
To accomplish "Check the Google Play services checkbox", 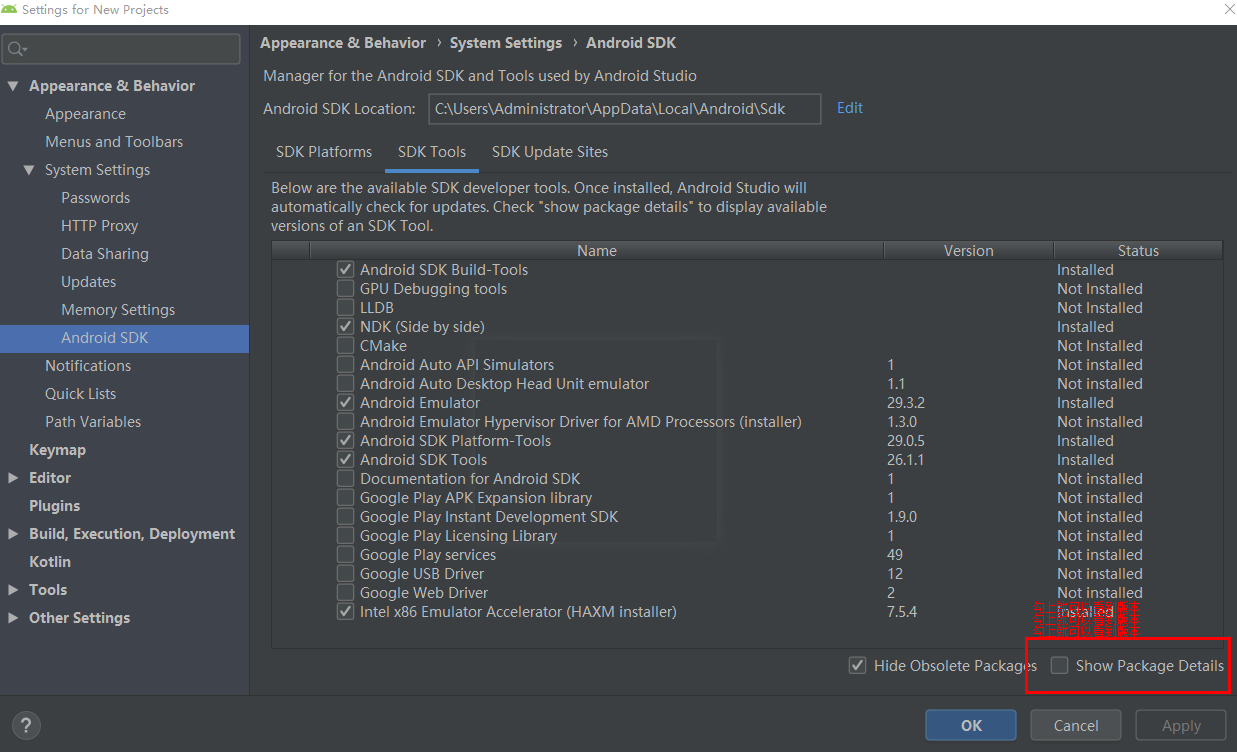I will 345,555.
